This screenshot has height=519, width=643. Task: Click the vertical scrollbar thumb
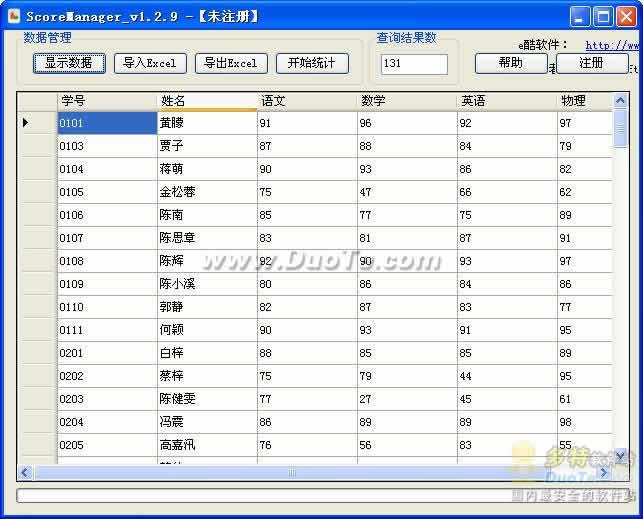point(620,128)
